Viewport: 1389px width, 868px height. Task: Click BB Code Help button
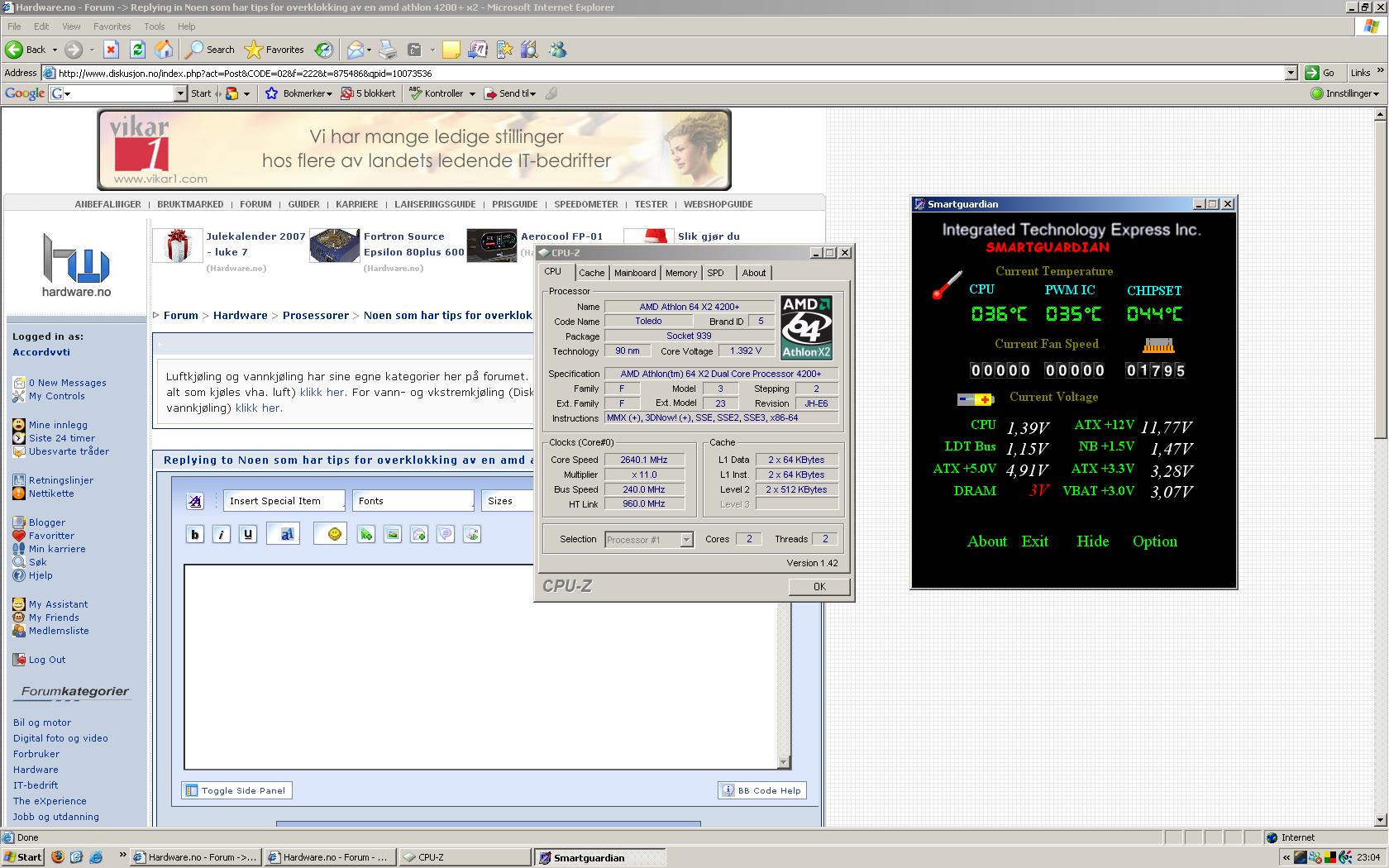pyautogui.click(x=762, y=790)
